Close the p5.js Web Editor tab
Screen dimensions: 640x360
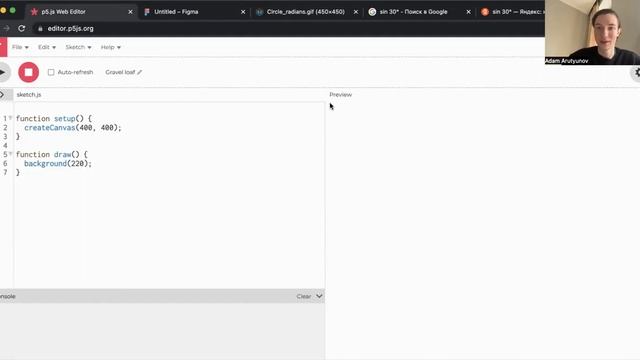coord(131,12)
